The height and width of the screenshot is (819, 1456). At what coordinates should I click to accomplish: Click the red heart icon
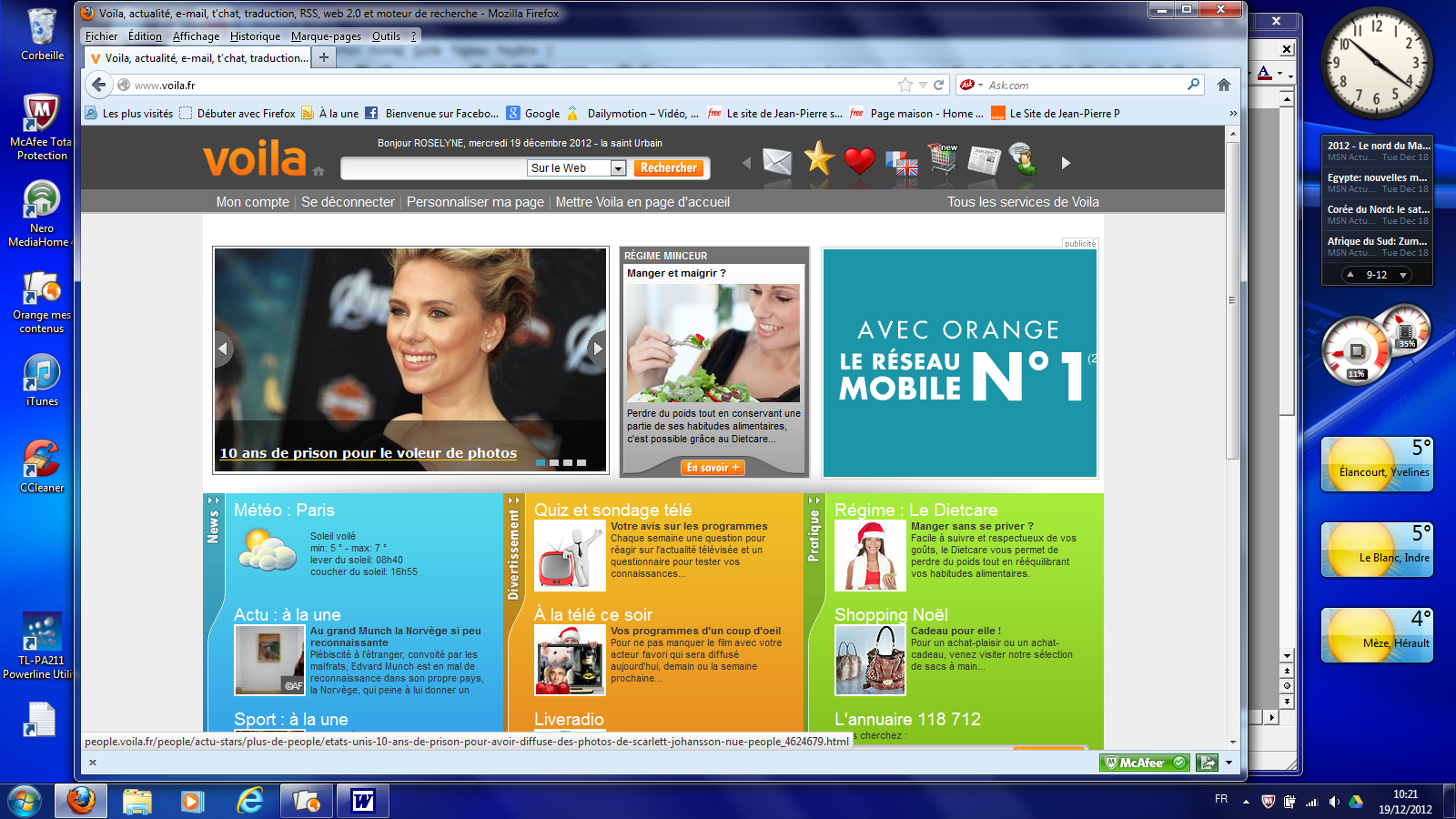pyautogui.click(x=859, y=161)
